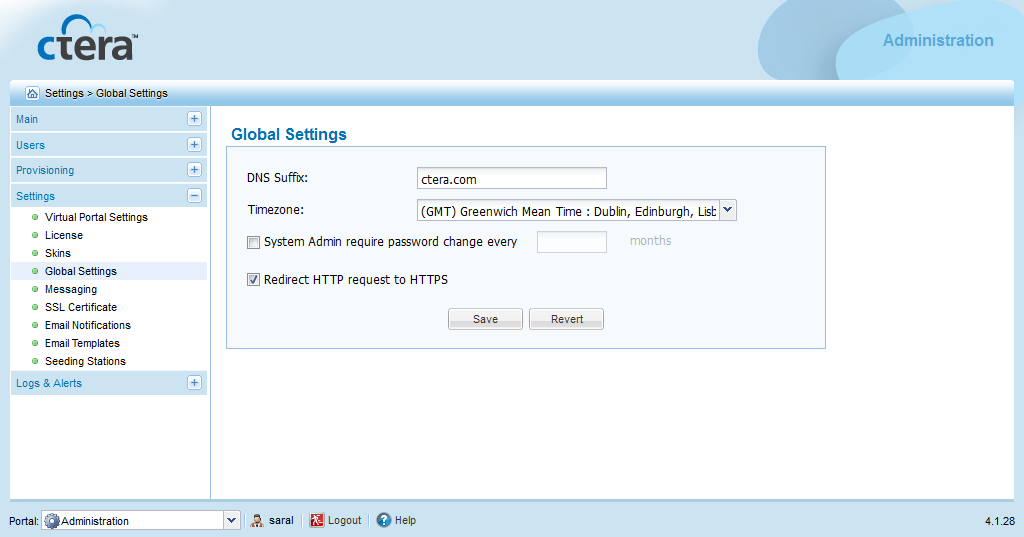This screenshot has width=1024, height=537.
Task: Click the Portal Administration combo box
Action: (x=140, y=521)
